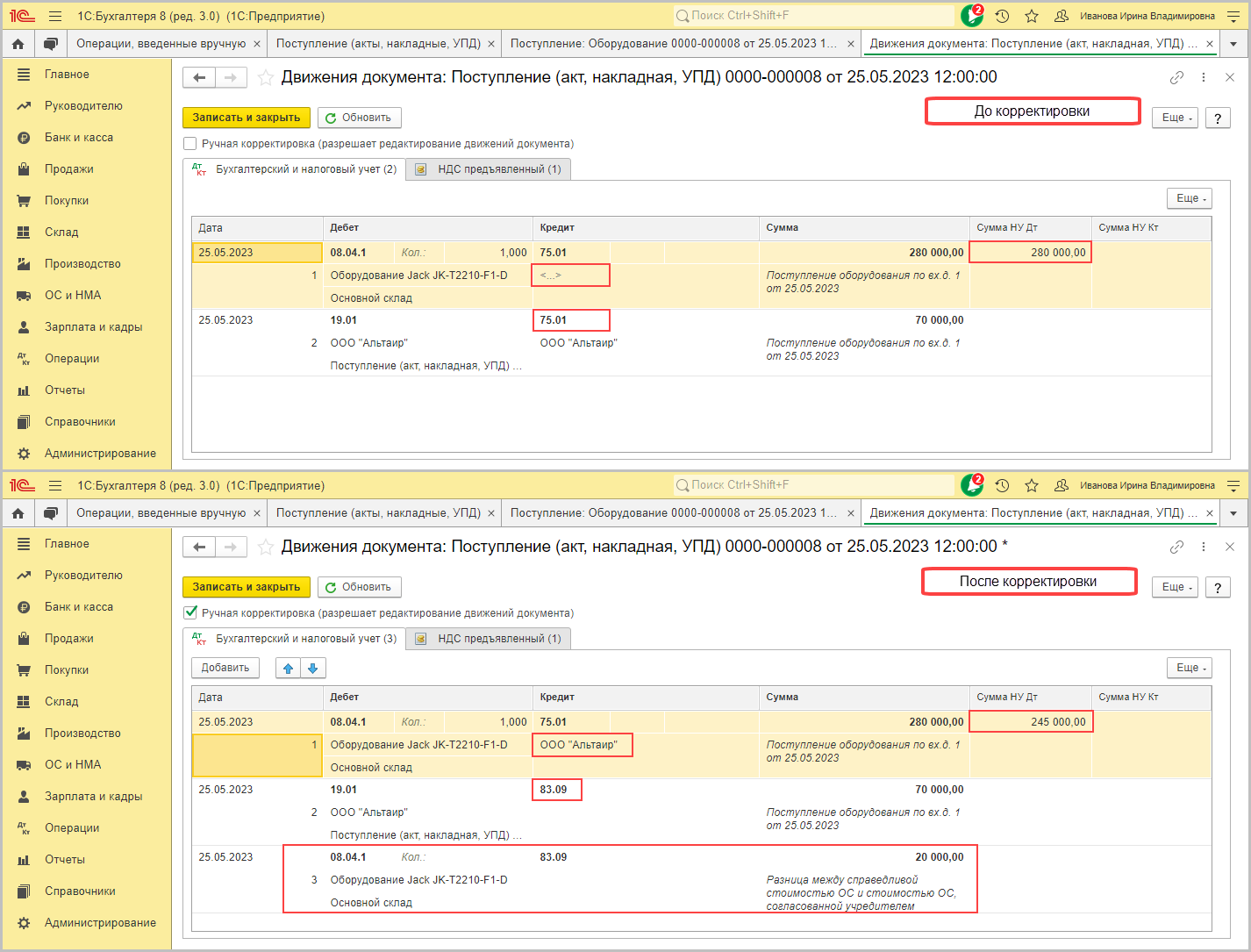Screen dimensions: 1251x952
Task: Go back with arrow in После корректировки window
Action: pyautogui.click(x=199, y=548)
